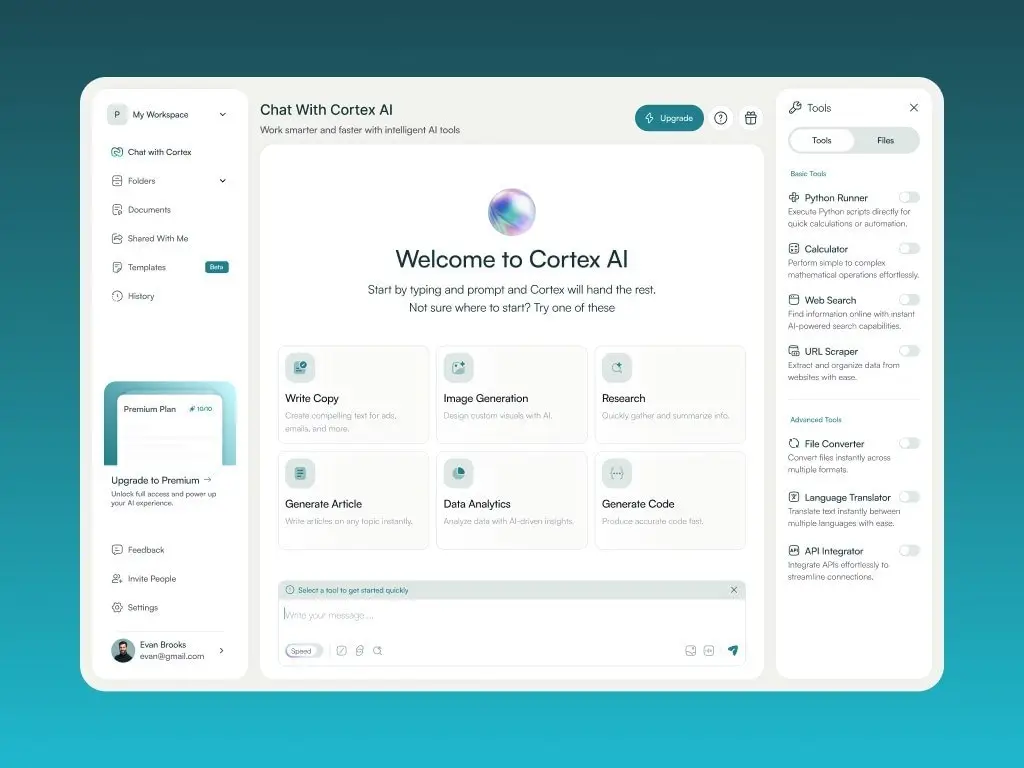1024x768 pixels.
Task: Click the wrench icon beside Tools title
Action: coord(795,108)
